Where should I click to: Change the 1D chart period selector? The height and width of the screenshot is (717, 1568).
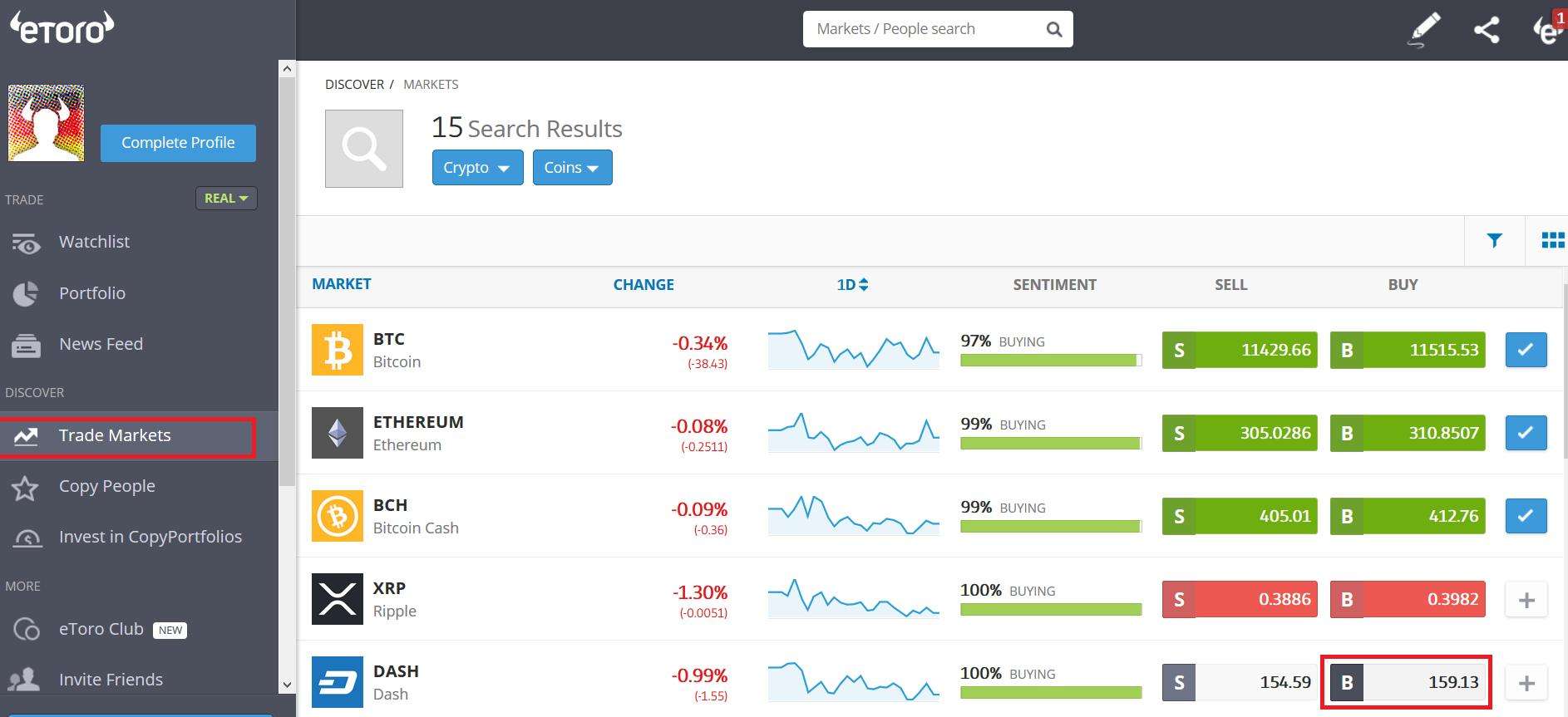(x=852, y=285)
